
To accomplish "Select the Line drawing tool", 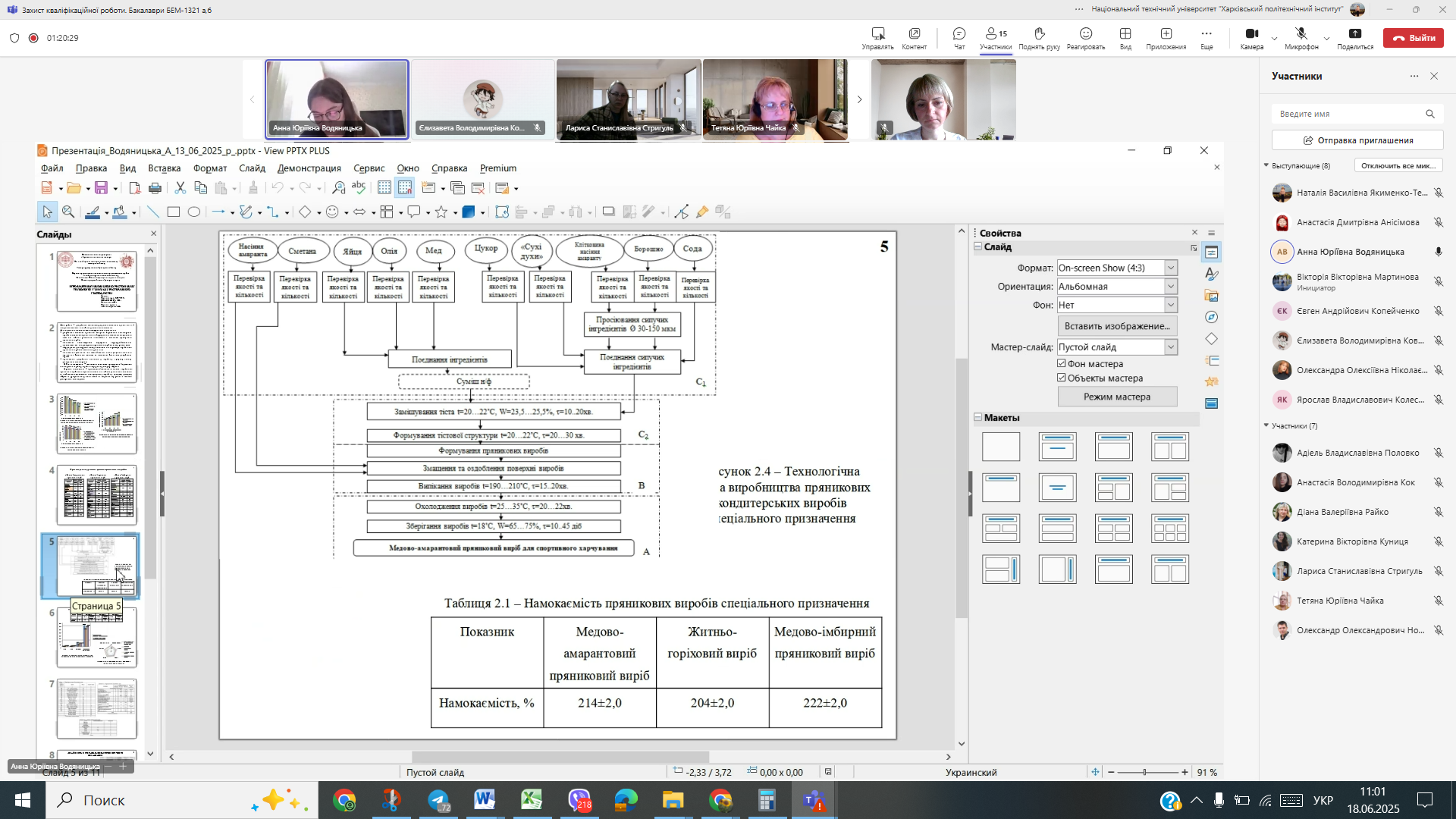I will [x=152, y=212].
